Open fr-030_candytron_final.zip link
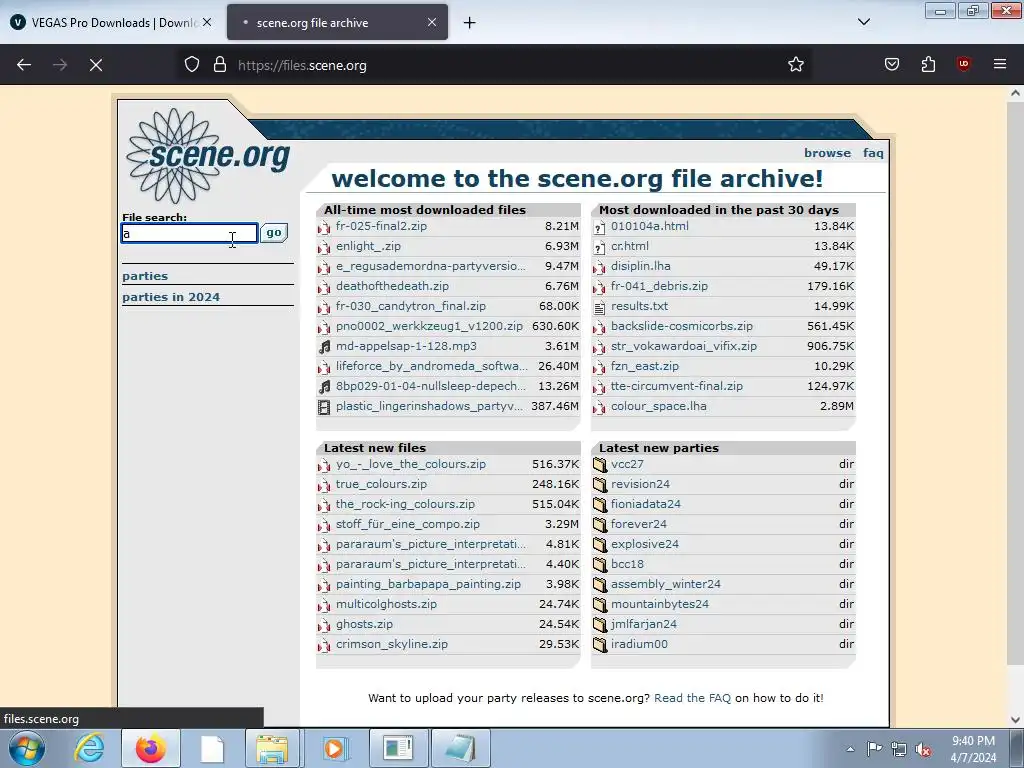1024x768 pixels. tap(411, 306)
